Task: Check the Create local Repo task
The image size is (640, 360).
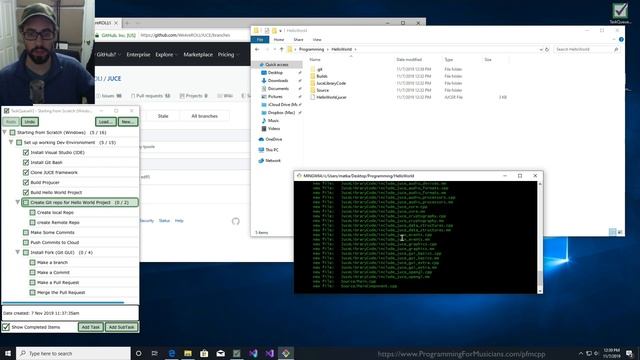Action: 32,212
